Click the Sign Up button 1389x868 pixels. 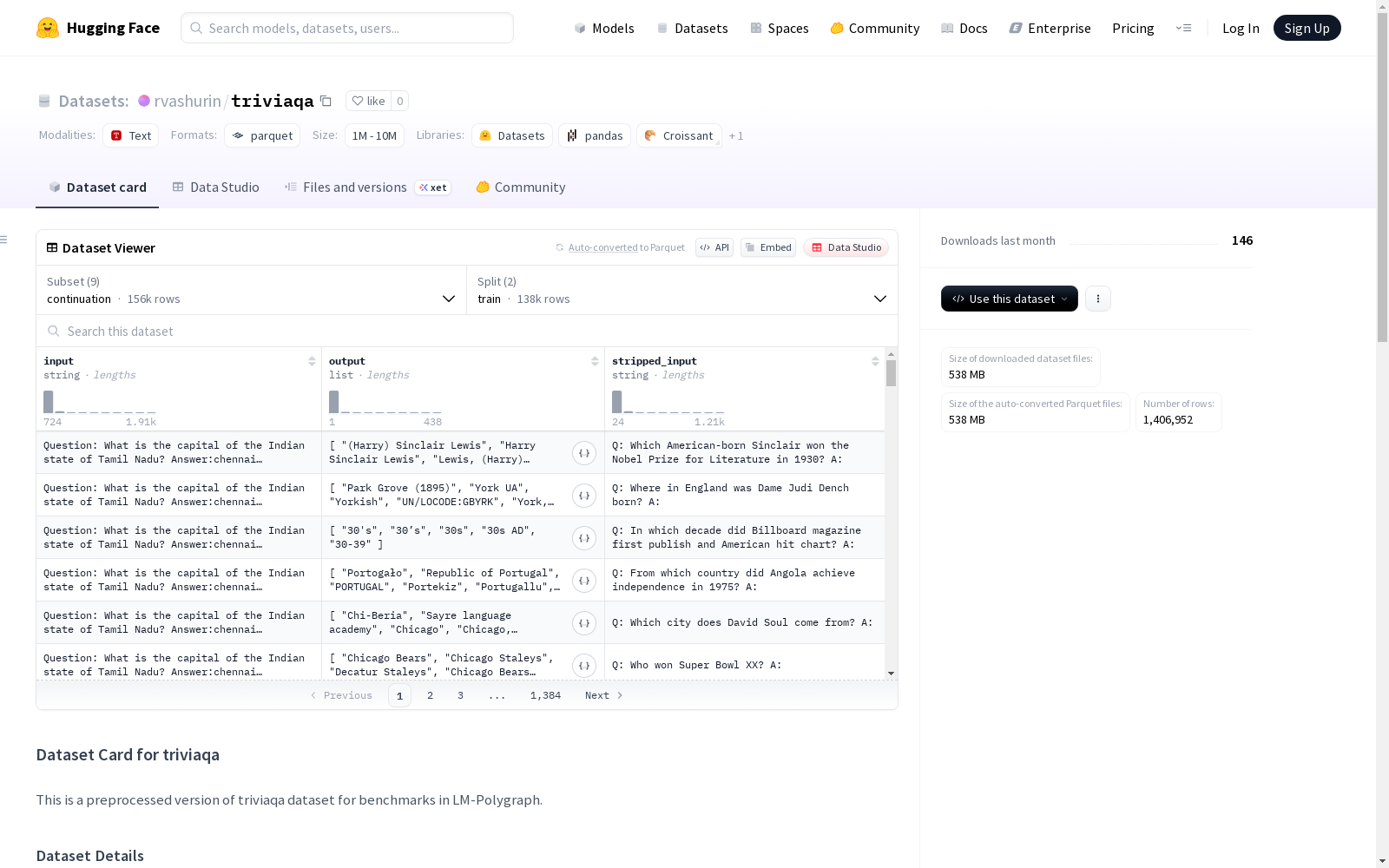click(x=1307, y=28)
